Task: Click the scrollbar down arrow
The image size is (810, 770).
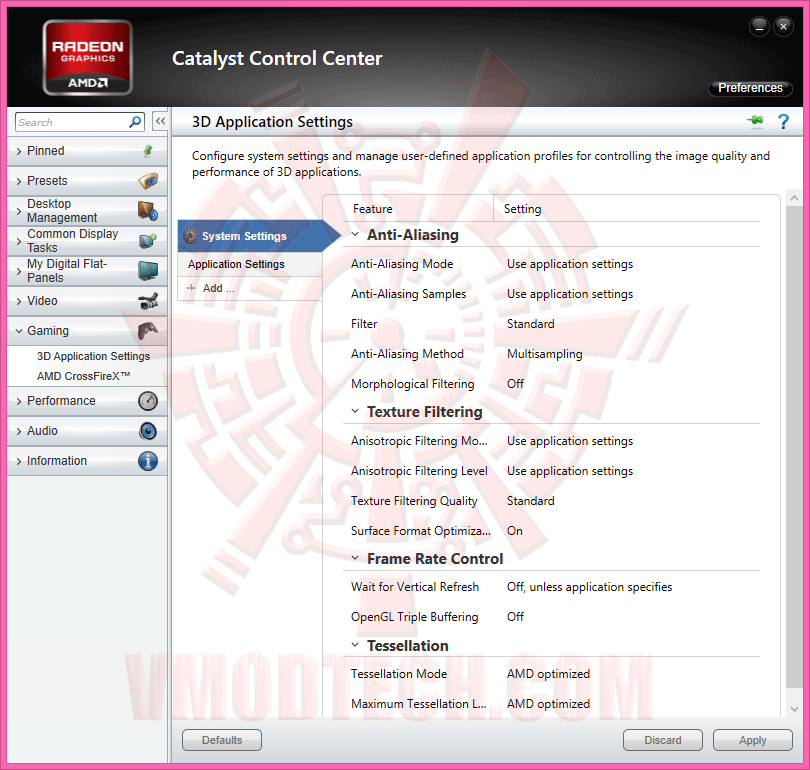Action: click(x=794, y=709)
